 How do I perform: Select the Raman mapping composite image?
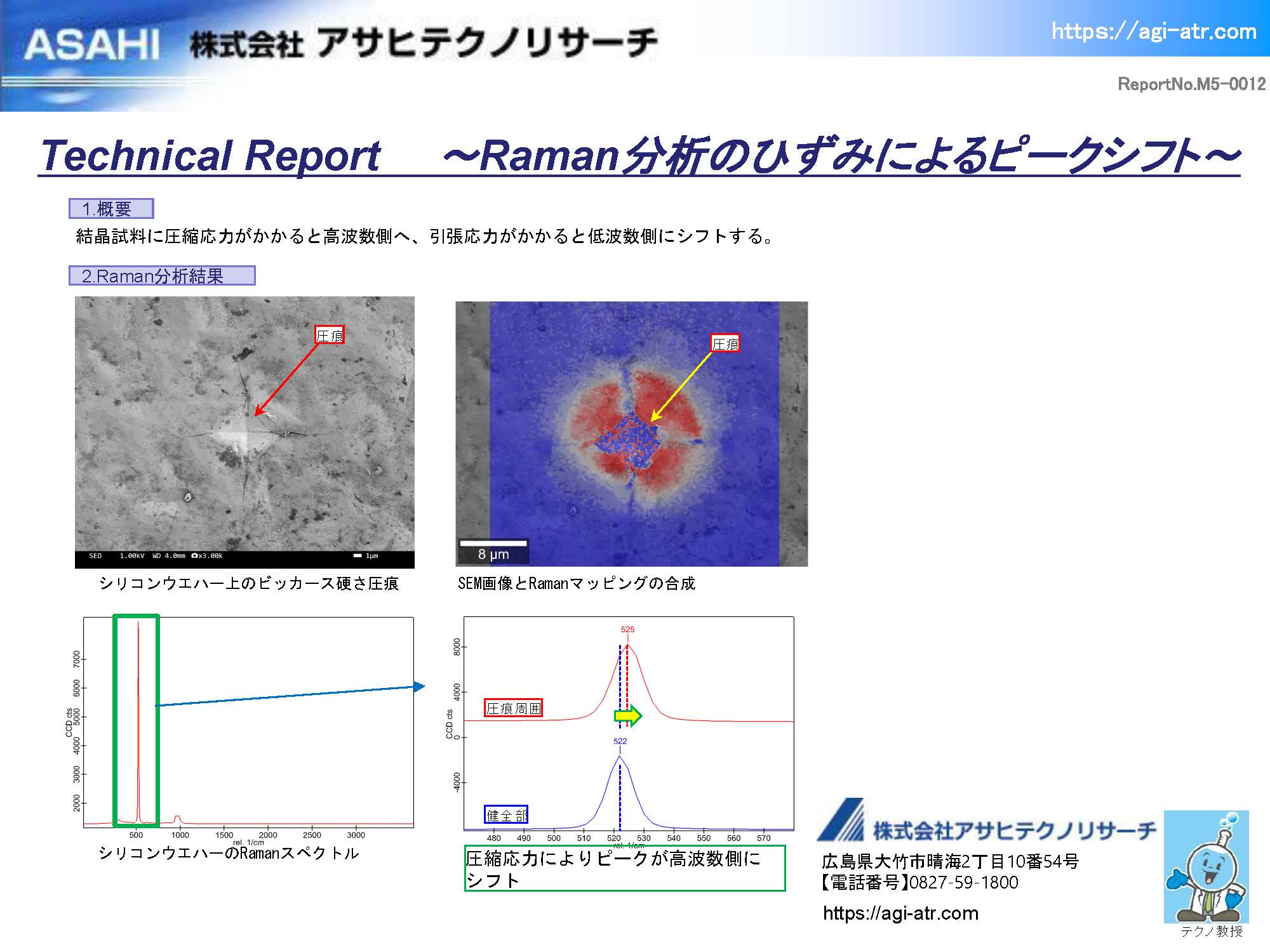pos(631,433)
